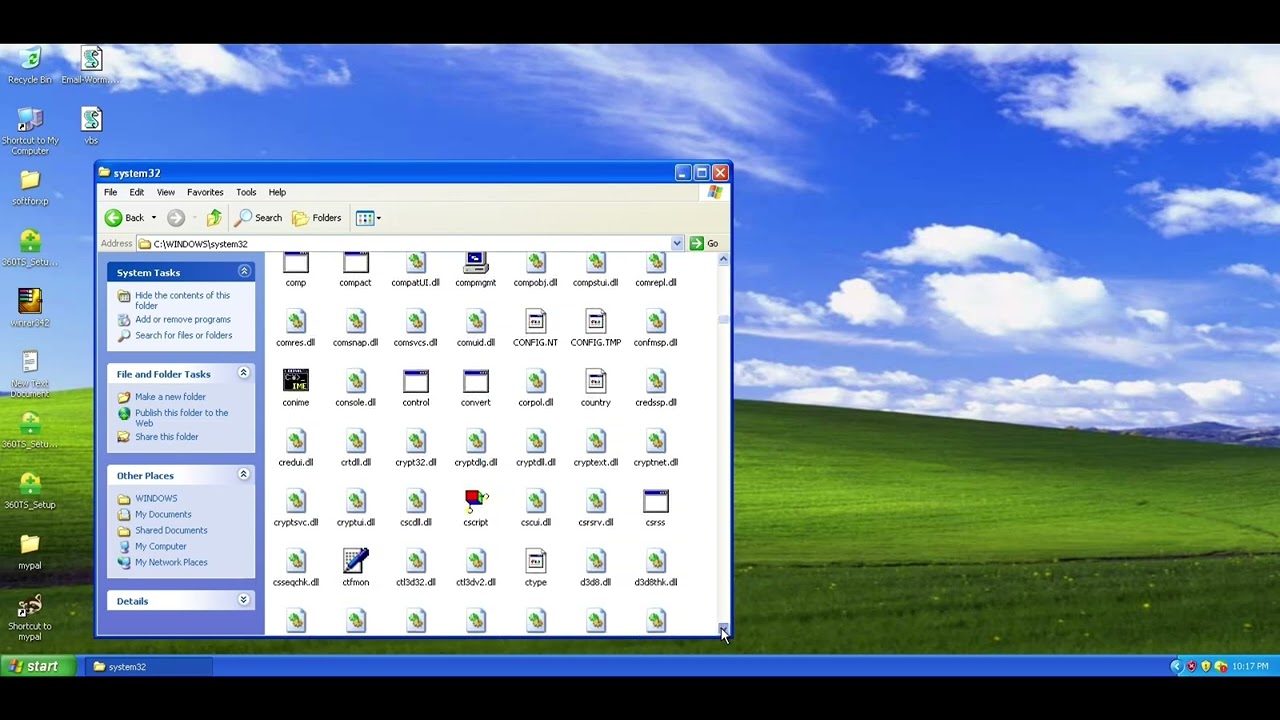The width and height of the screenshot is (1280, 720).
Task: Collapse the Other Places panel
Action: (243, 475)
